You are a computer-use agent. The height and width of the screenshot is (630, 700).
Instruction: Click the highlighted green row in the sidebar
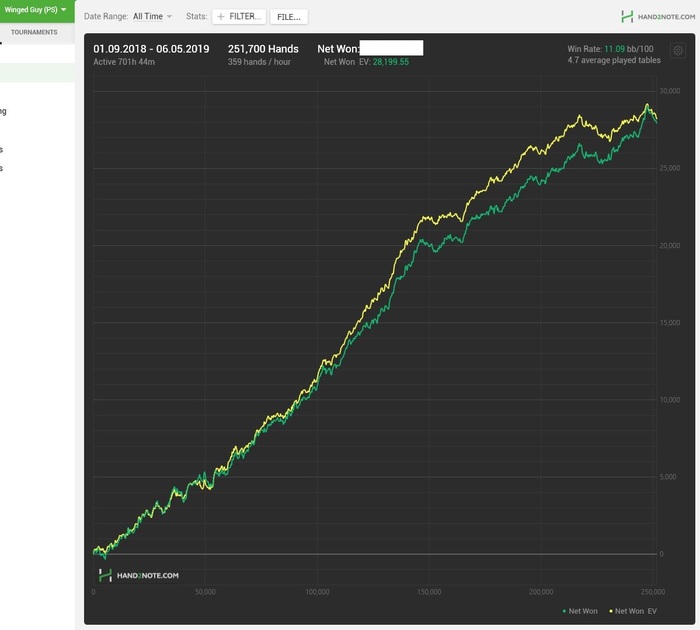tap(38, 73)
